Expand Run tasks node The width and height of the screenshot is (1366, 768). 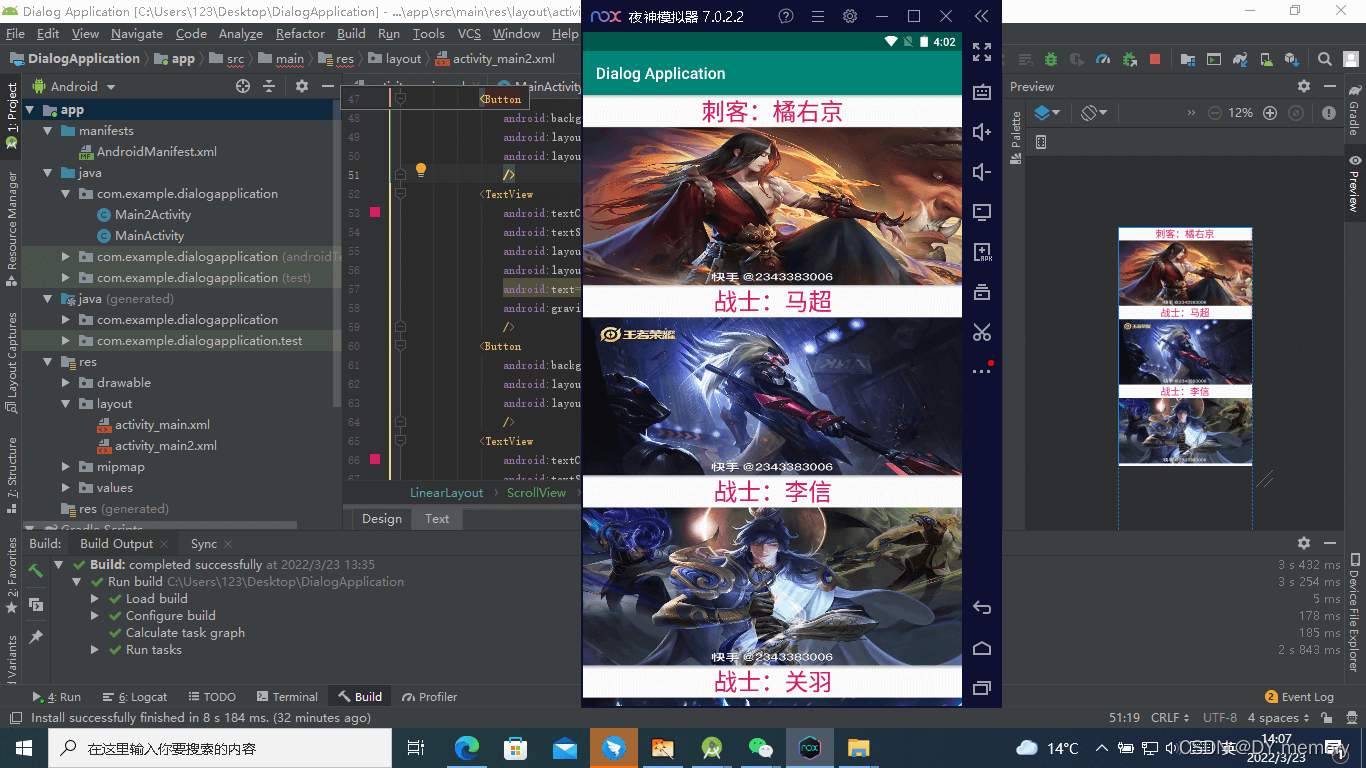pos(95,650)
